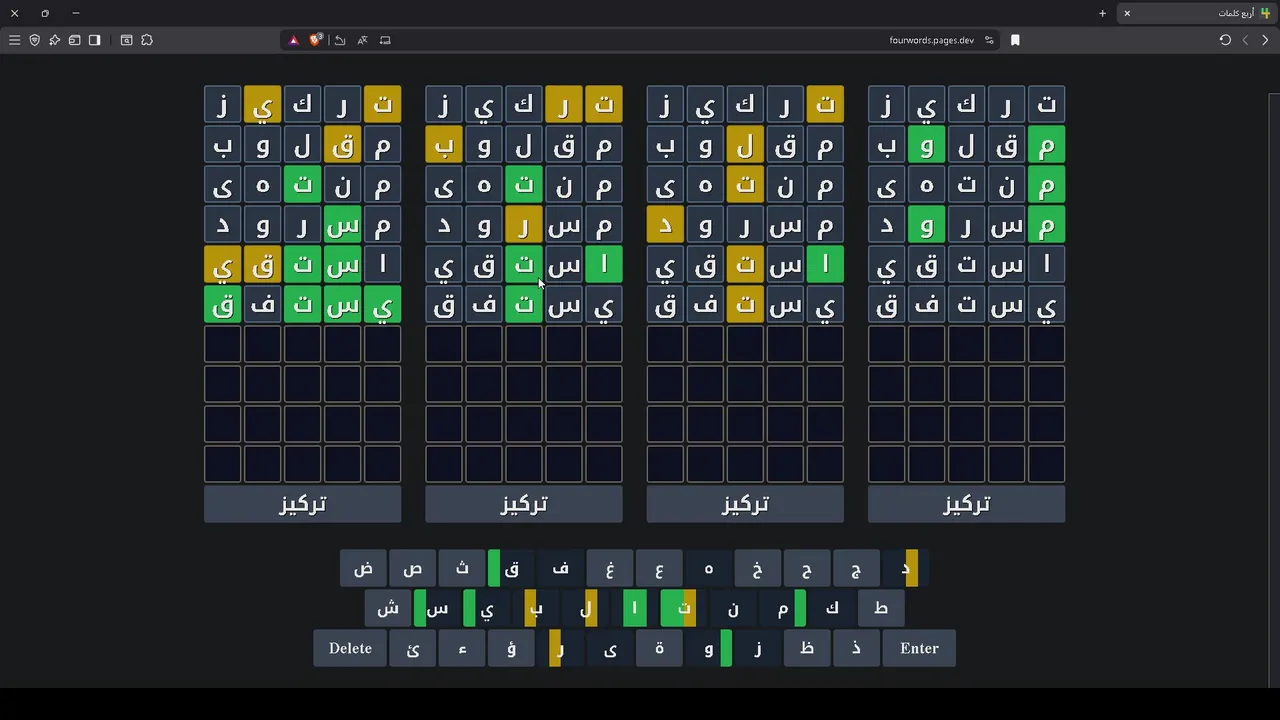Tap the ؤ key on the keyboard
Screen dimensions: 1280x720
click(512, 648)
